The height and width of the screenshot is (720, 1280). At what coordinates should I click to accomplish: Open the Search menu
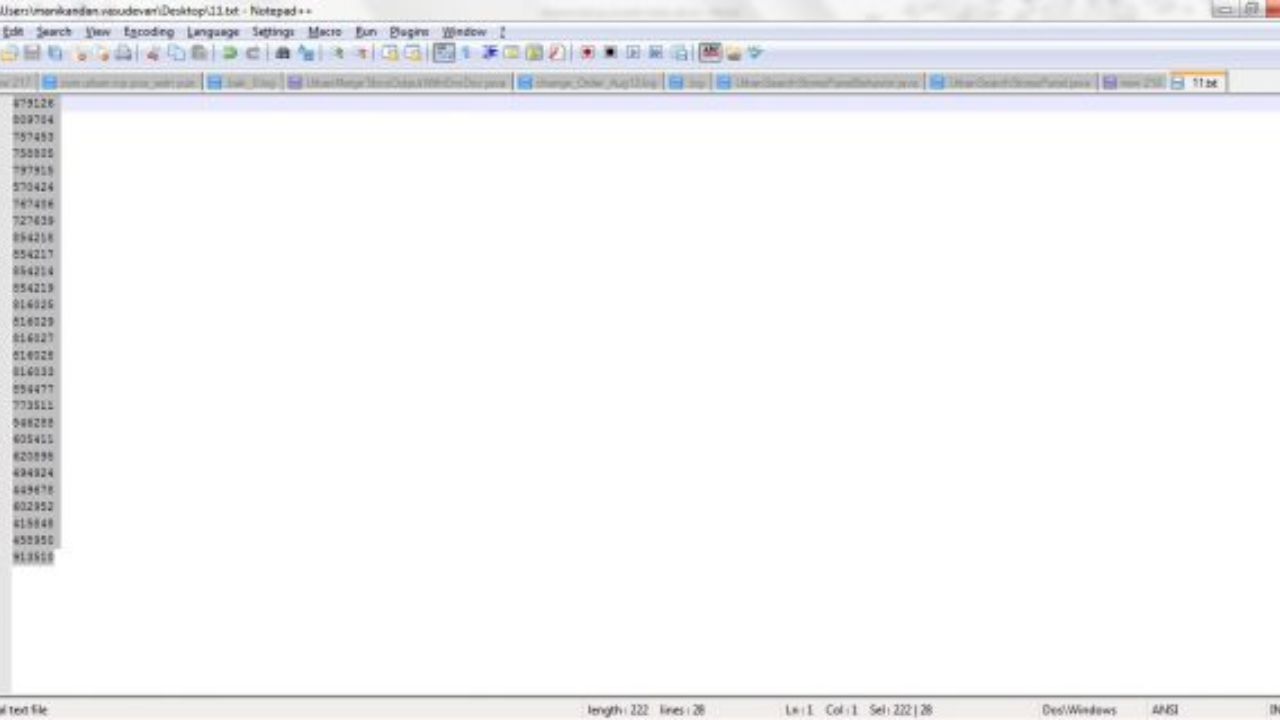click(54, 32)
